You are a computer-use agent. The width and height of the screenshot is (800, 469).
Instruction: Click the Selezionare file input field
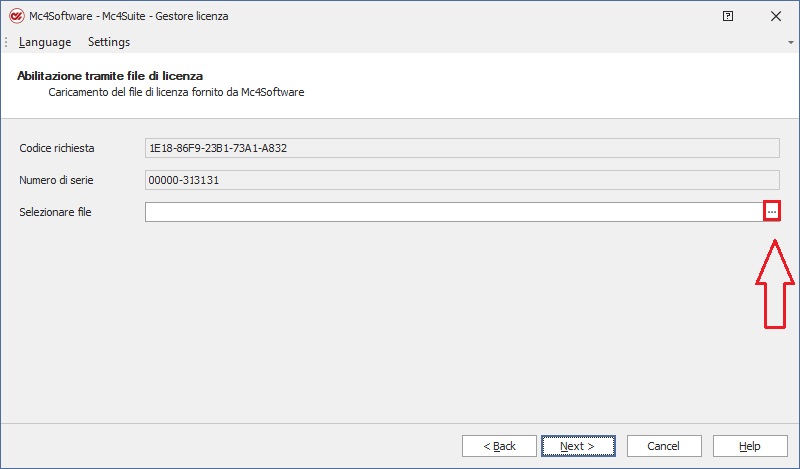pyautogui.click(x=454, y=212)
